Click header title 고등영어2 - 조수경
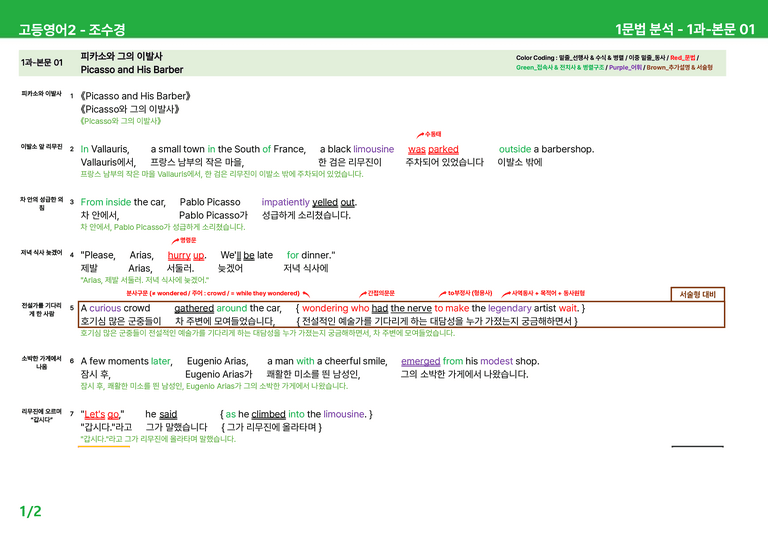The height and width of the screenshot is (543, 768). tap(72, 29)
